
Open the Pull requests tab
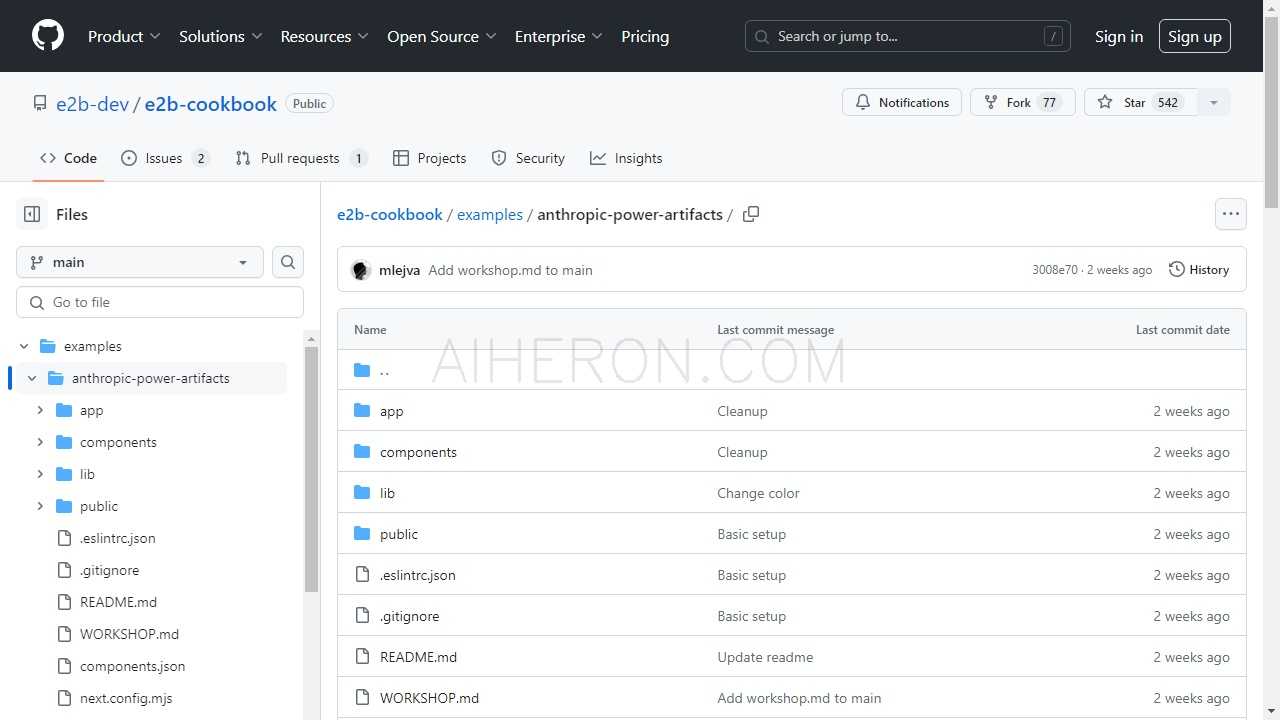tap(302, 158)
